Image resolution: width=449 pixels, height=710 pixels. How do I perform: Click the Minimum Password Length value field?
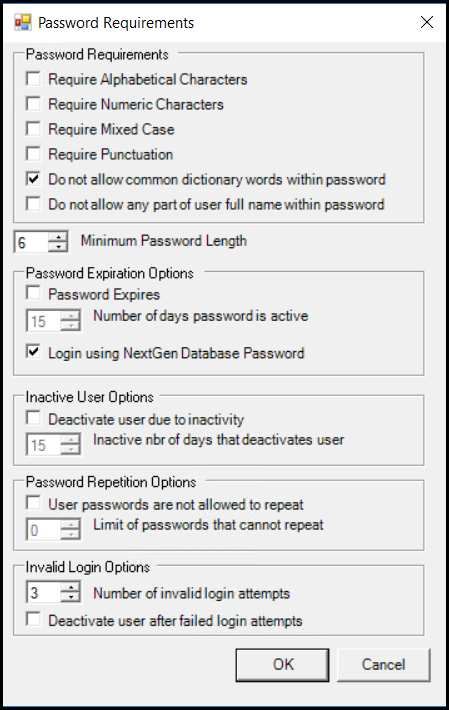click(x=31, y=242)
